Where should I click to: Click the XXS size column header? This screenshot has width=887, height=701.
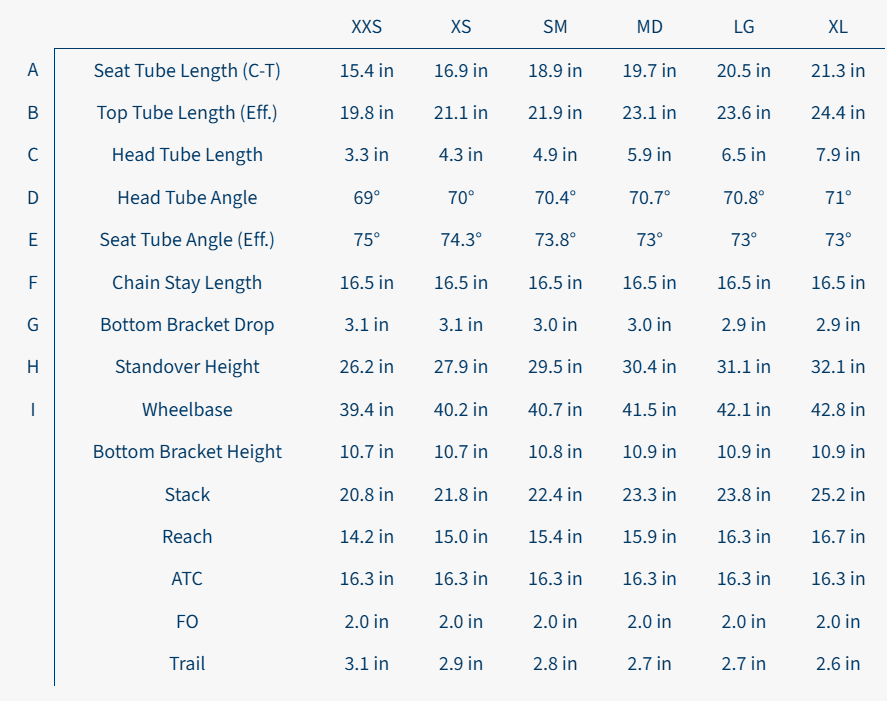(x=366, y=27)
